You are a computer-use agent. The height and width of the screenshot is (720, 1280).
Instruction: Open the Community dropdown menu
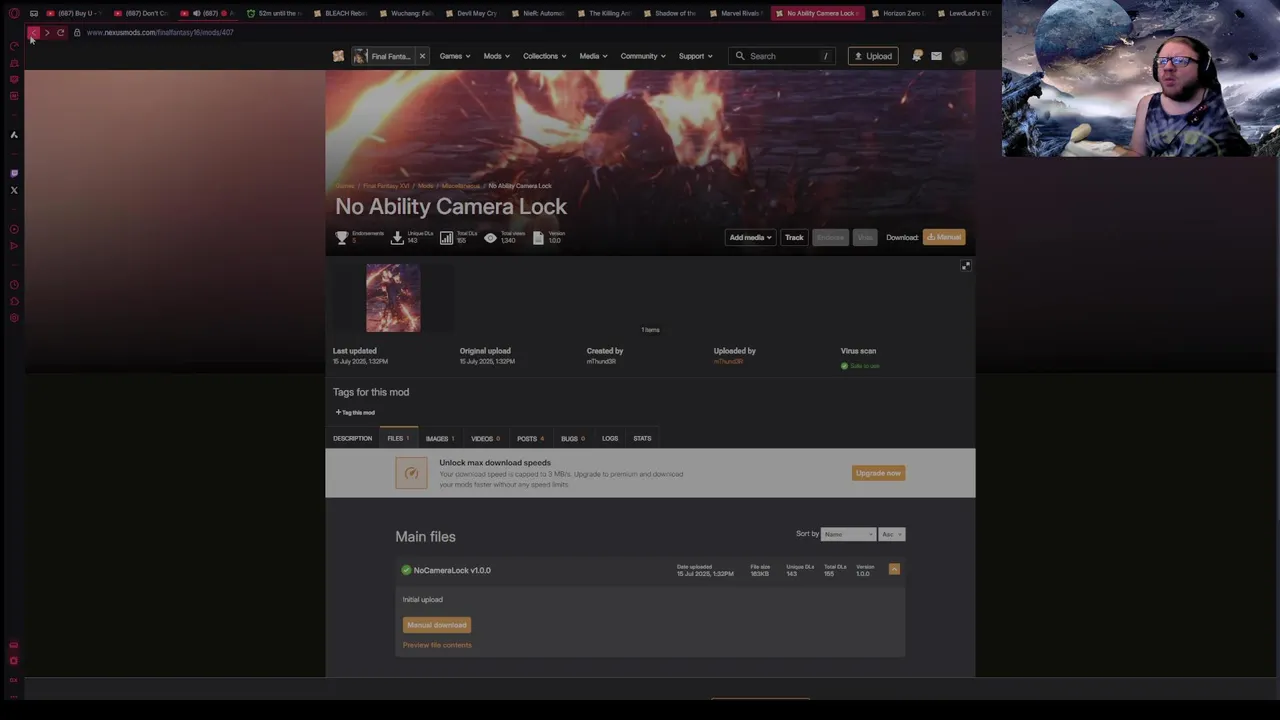pos(643,56)
